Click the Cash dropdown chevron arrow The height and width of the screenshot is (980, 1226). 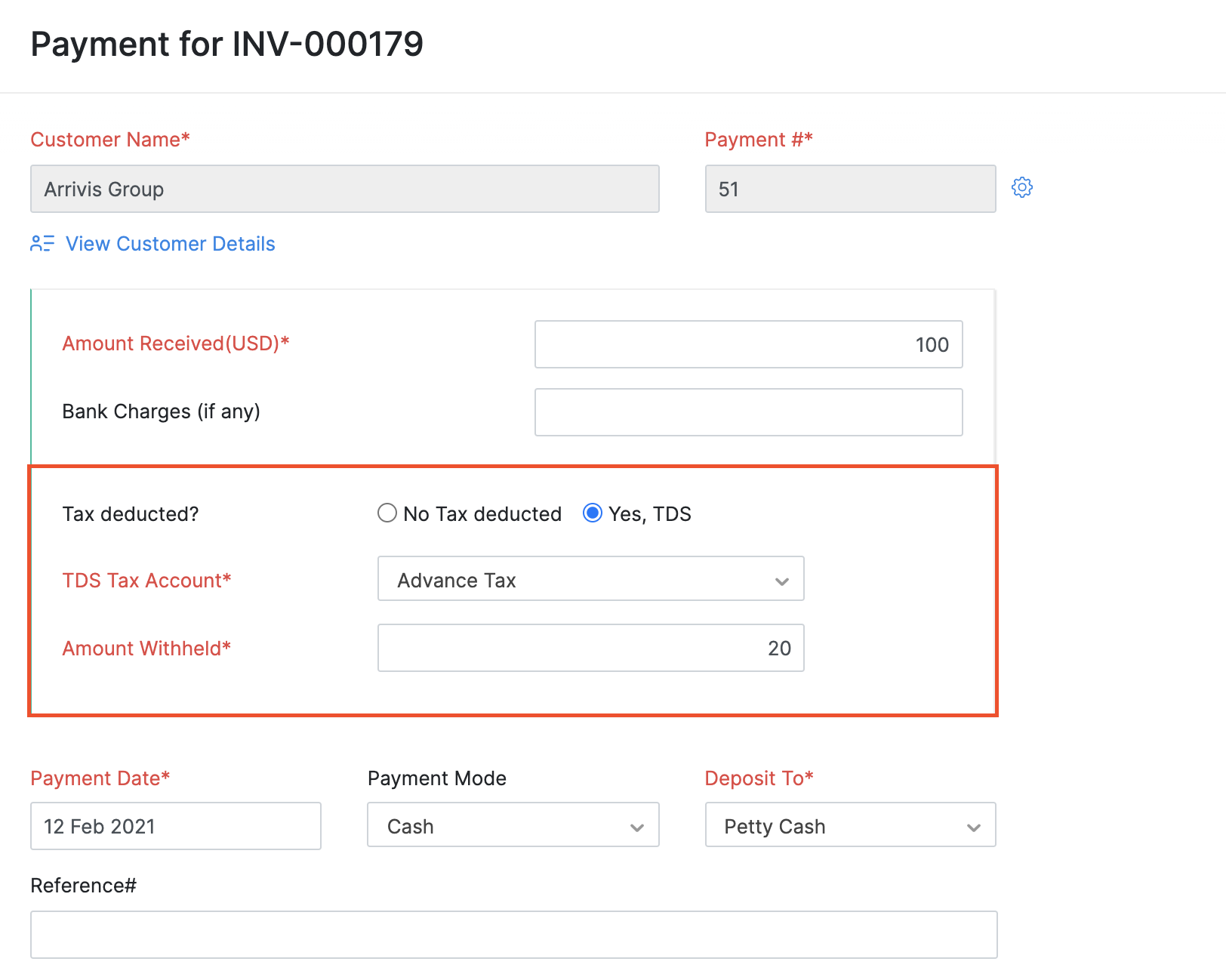[637, 827]
